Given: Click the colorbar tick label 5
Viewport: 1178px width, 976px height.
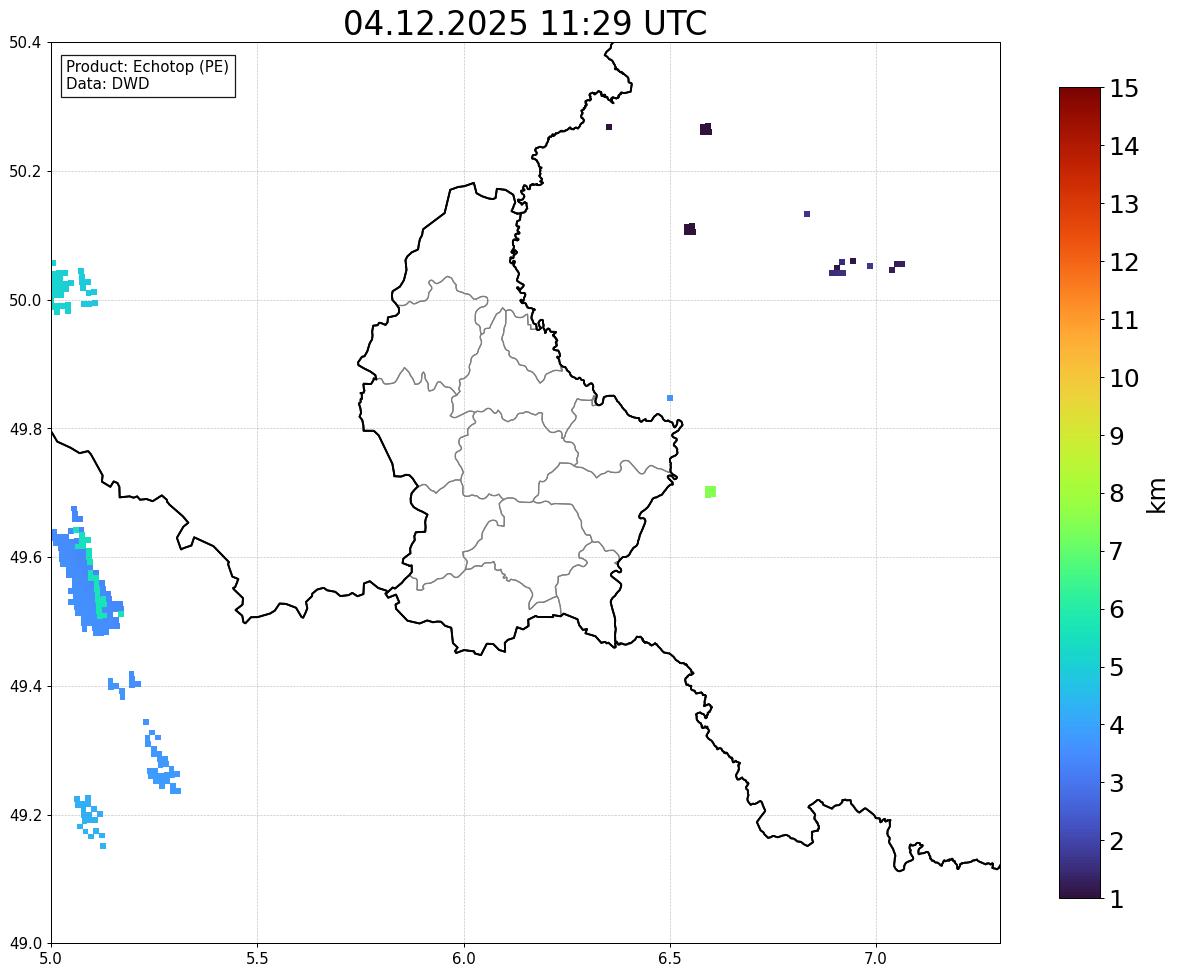Looking at the screenshot, I should tap(1117, 667).
